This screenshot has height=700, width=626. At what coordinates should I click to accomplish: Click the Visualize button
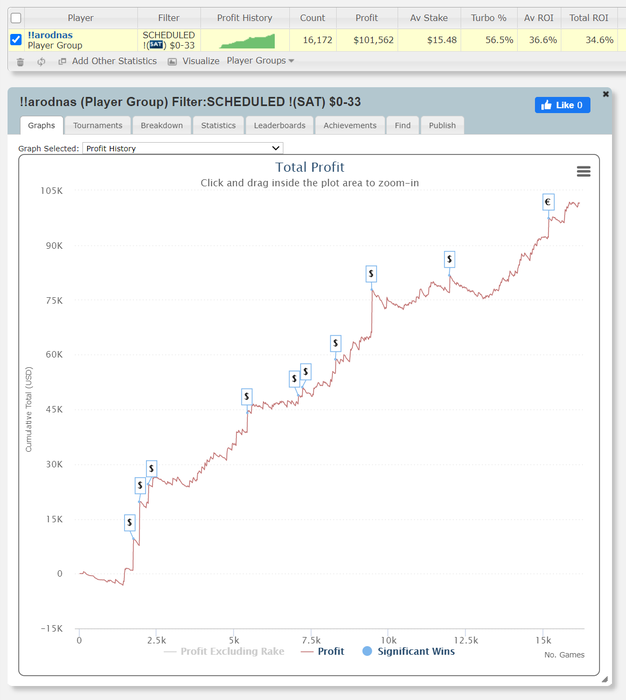coord(200,61)
